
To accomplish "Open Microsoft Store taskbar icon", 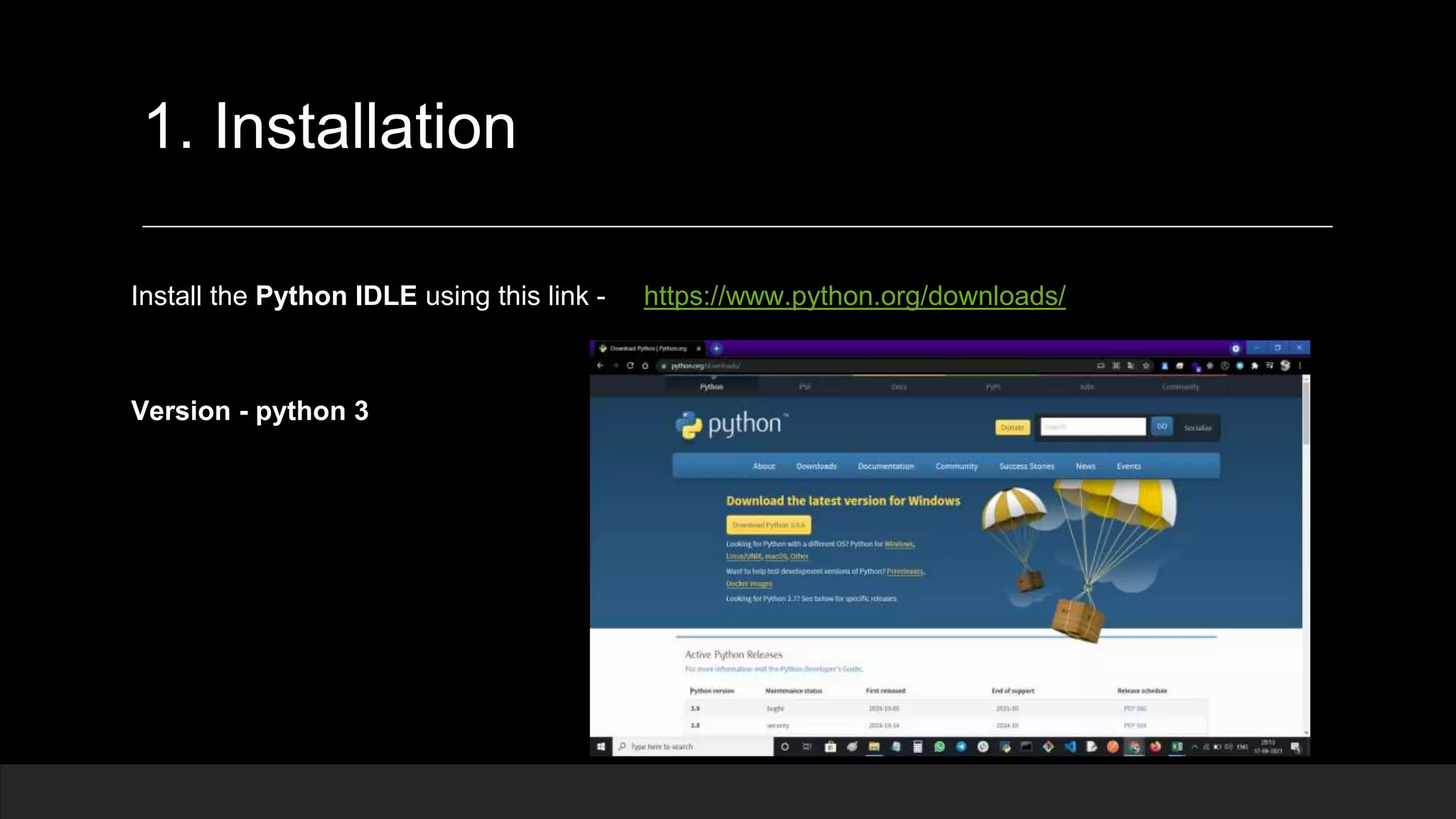I will point(830,746).
